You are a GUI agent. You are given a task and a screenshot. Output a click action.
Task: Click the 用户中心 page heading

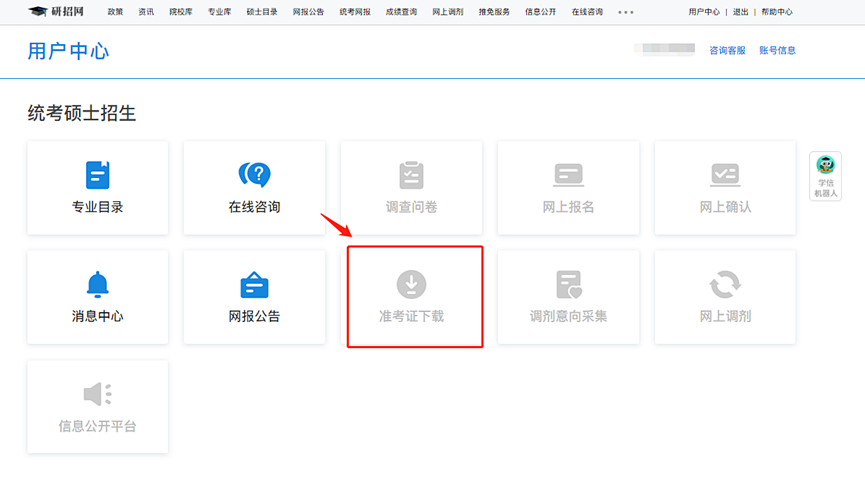[68, 51]
